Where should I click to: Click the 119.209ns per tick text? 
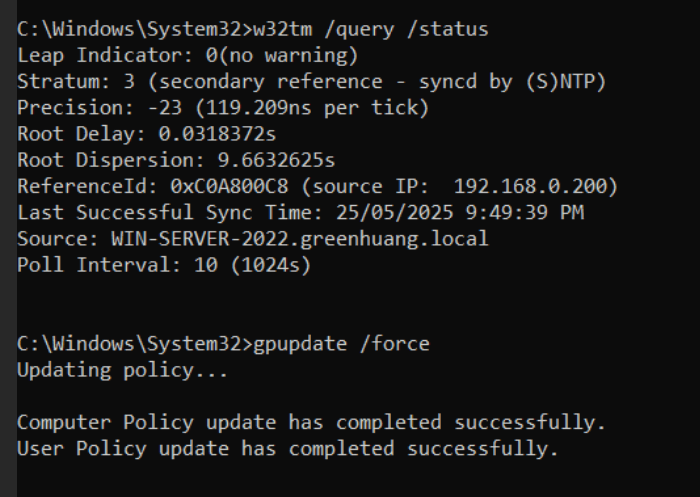click(x=312, y=108)
